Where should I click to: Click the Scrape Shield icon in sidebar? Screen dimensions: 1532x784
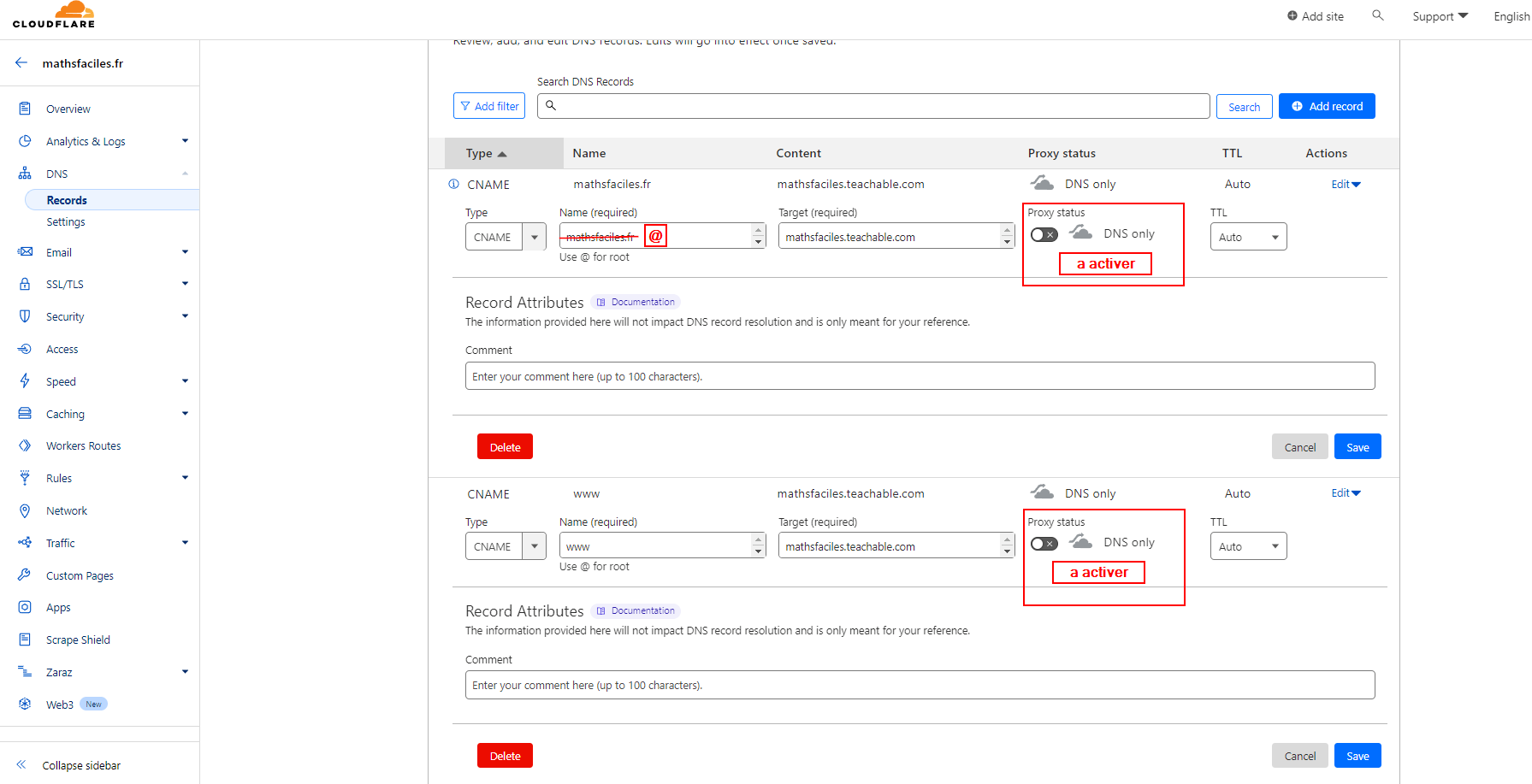[x=25, y=640]
